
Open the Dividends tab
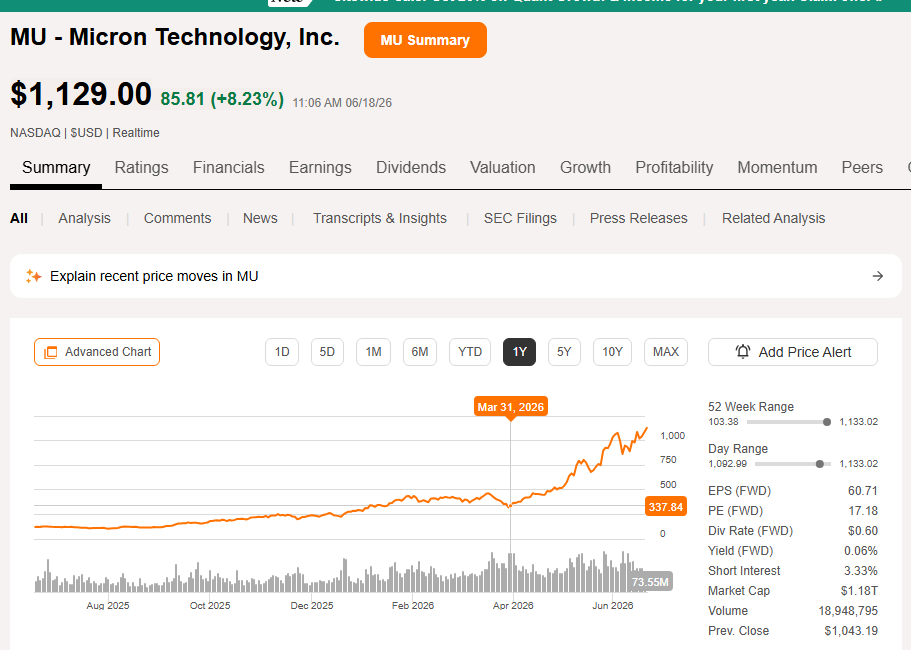pos(411,167)
